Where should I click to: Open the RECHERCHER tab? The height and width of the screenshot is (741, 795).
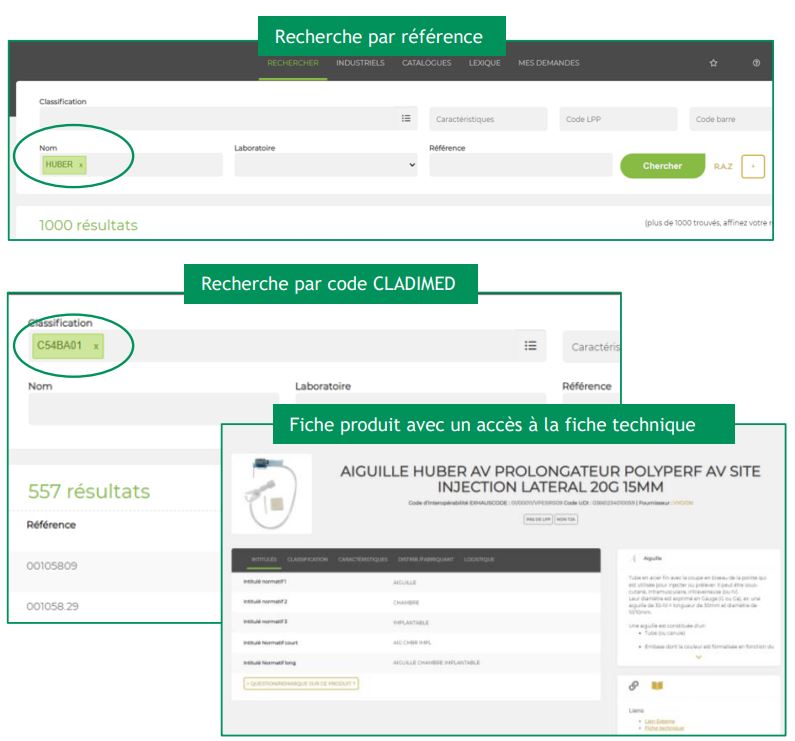click(293, 63)
